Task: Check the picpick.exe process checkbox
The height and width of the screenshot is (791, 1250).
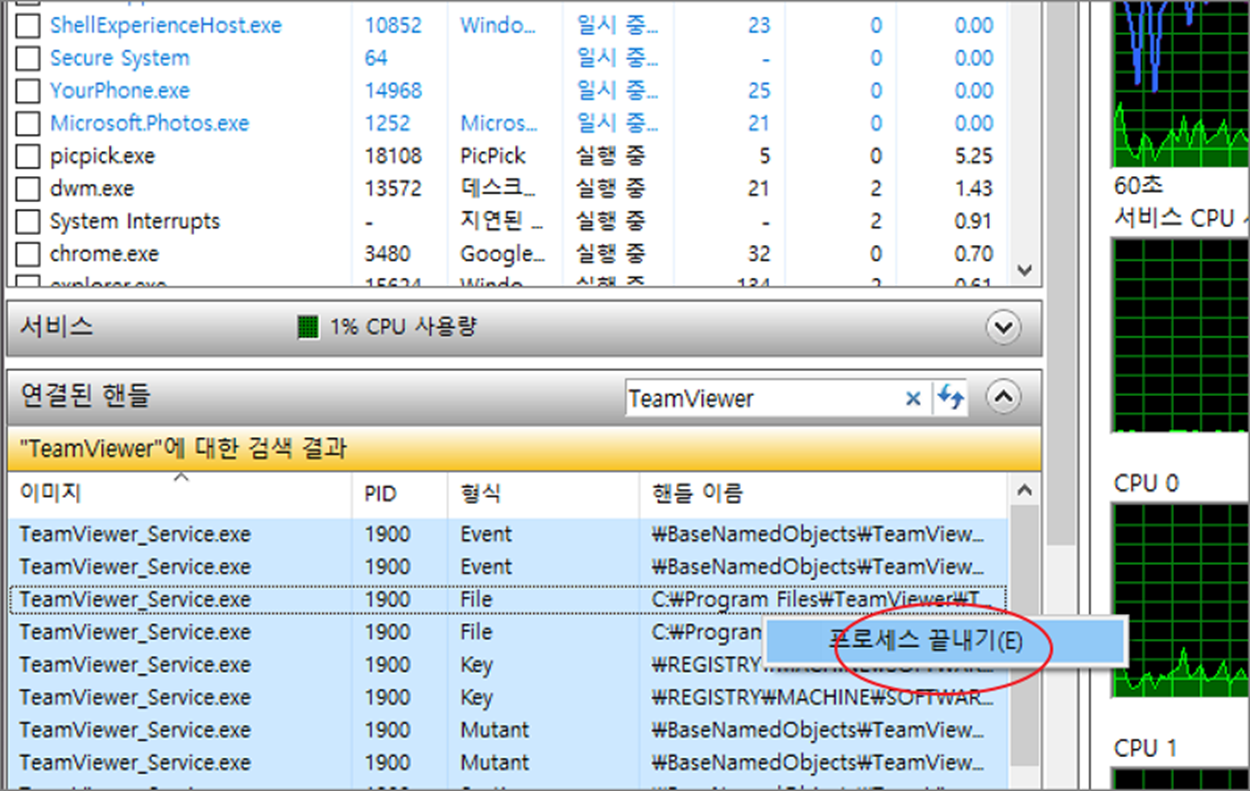Action: (29, 156)
